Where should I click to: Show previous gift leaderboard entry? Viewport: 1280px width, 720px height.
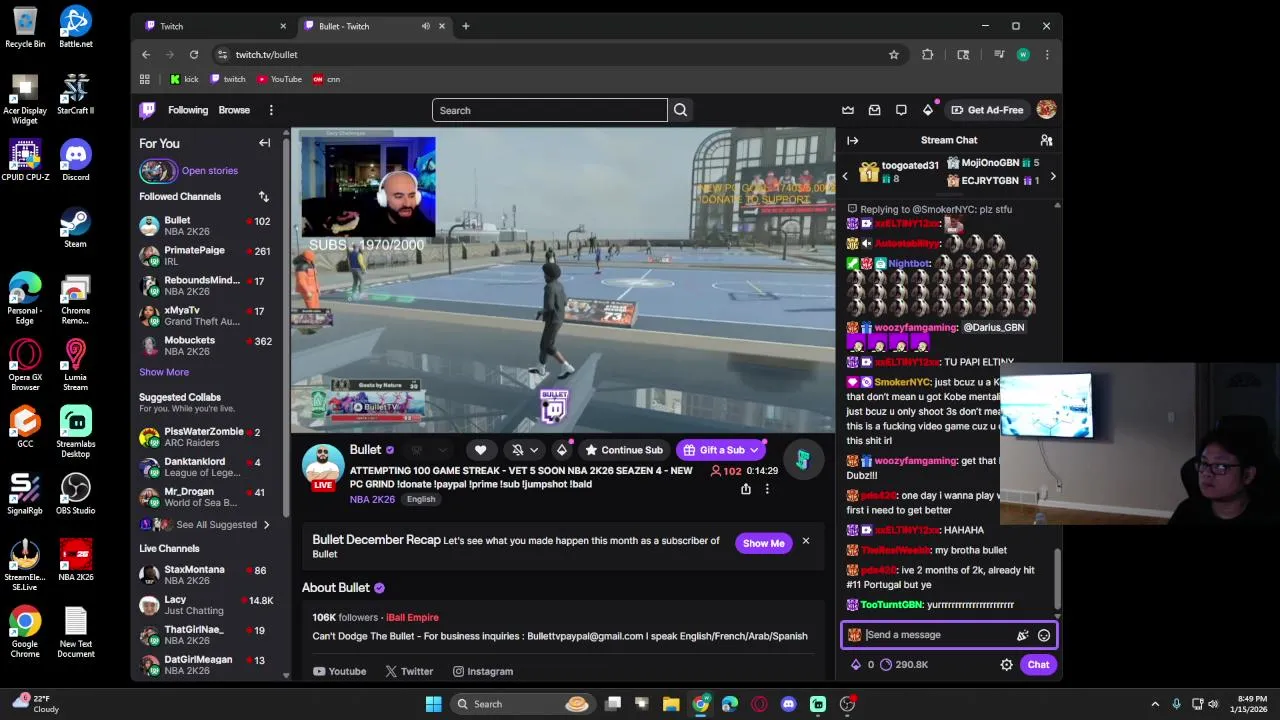(x=845, y=177)
